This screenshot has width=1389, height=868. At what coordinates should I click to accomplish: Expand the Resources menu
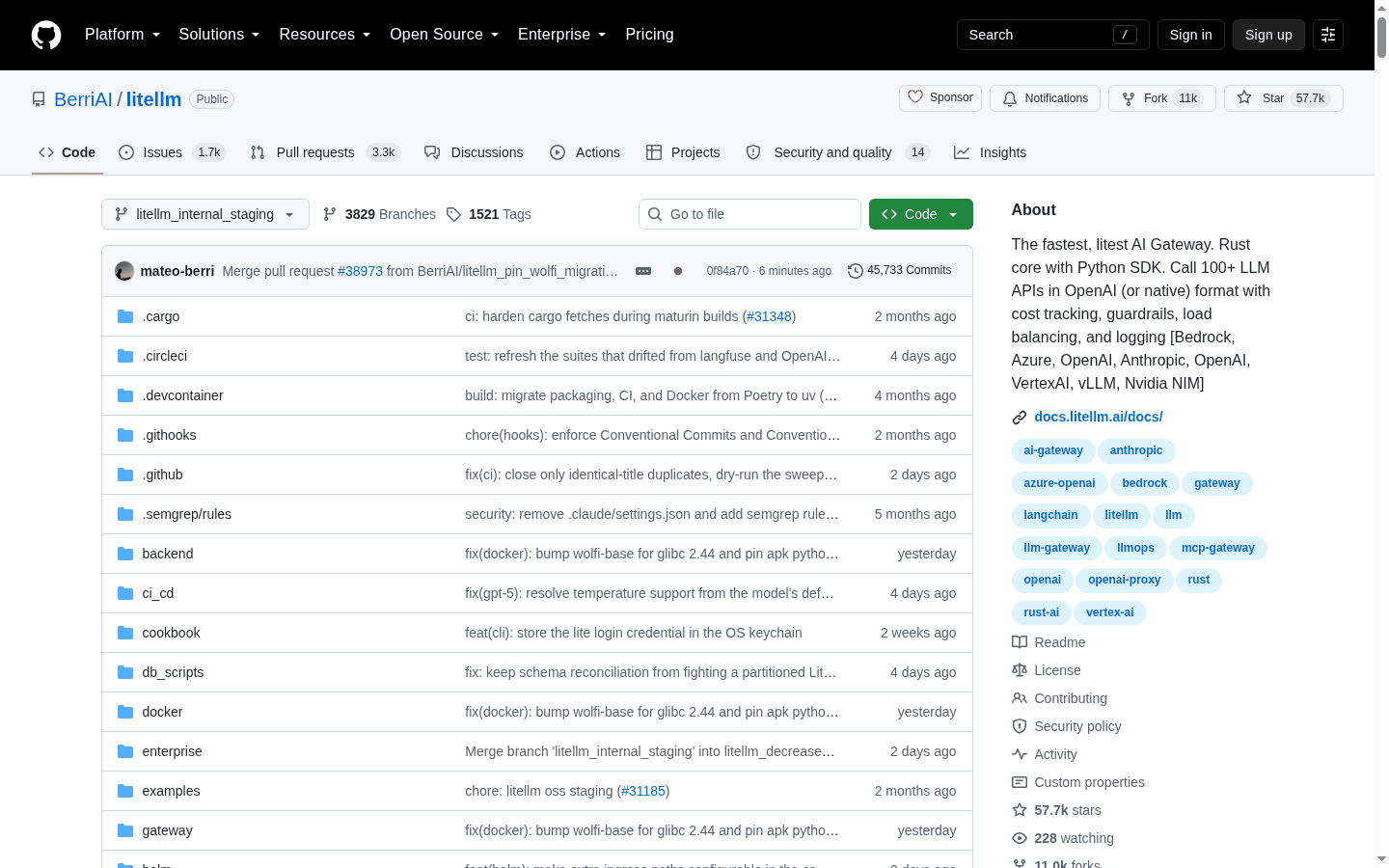(325, 35)
